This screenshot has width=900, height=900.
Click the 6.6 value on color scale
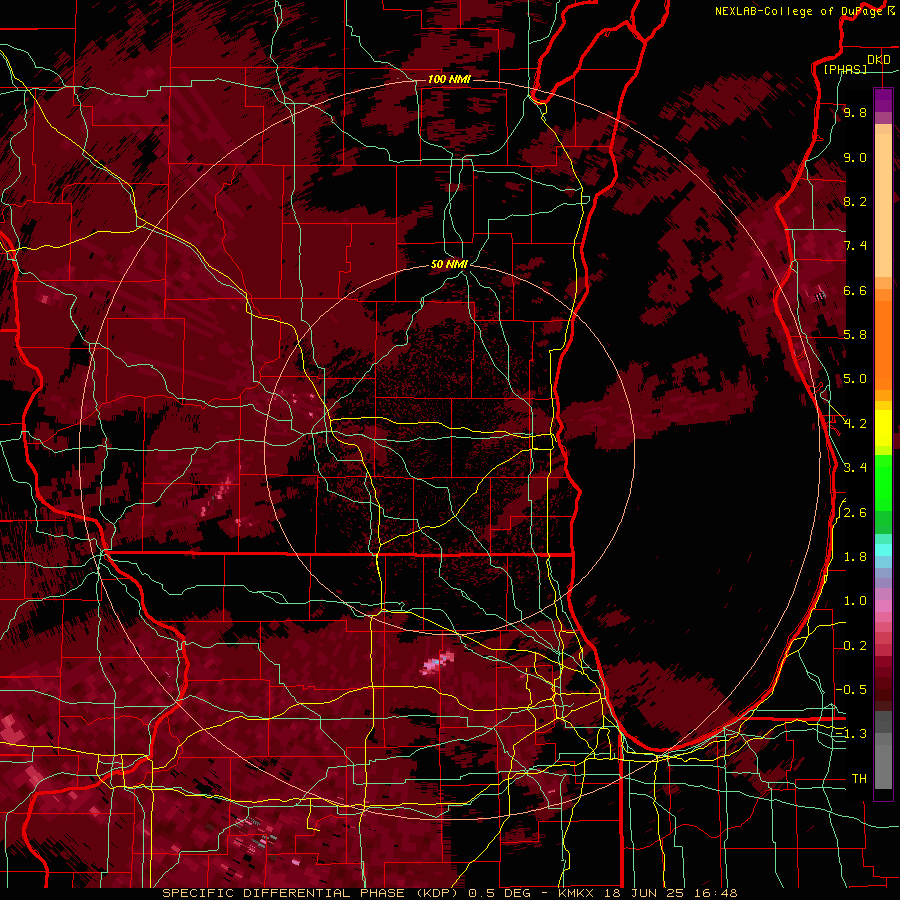pyautogui.click(x=855, y=290)
